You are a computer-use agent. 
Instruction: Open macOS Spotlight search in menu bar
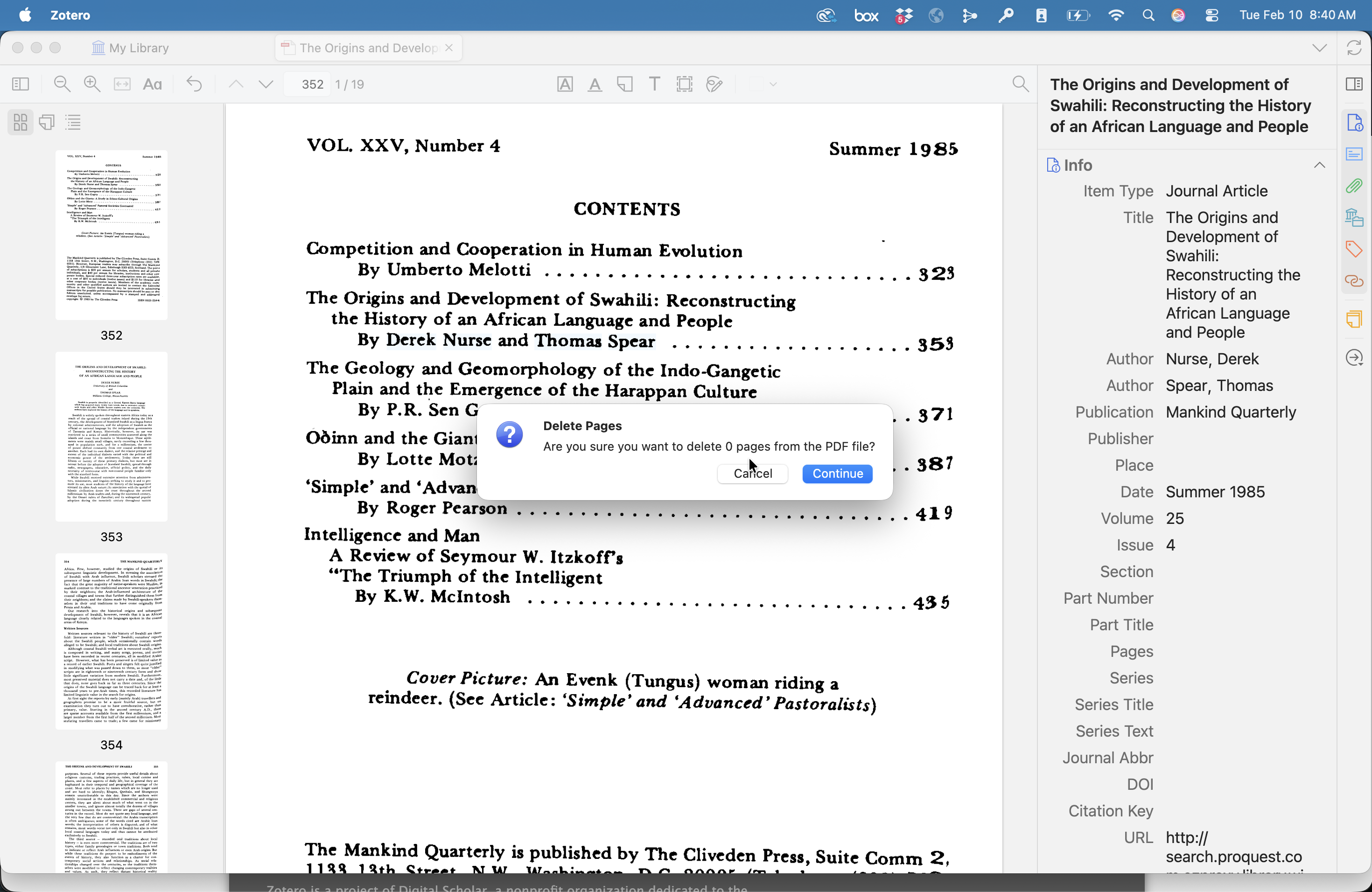coord(1148,15)
